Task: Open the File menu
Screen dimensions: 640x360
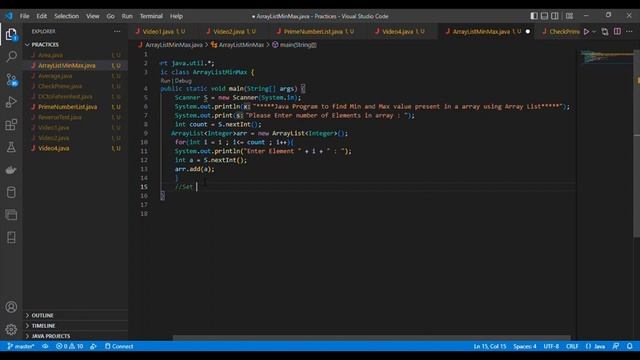Action: pos(24,16)
